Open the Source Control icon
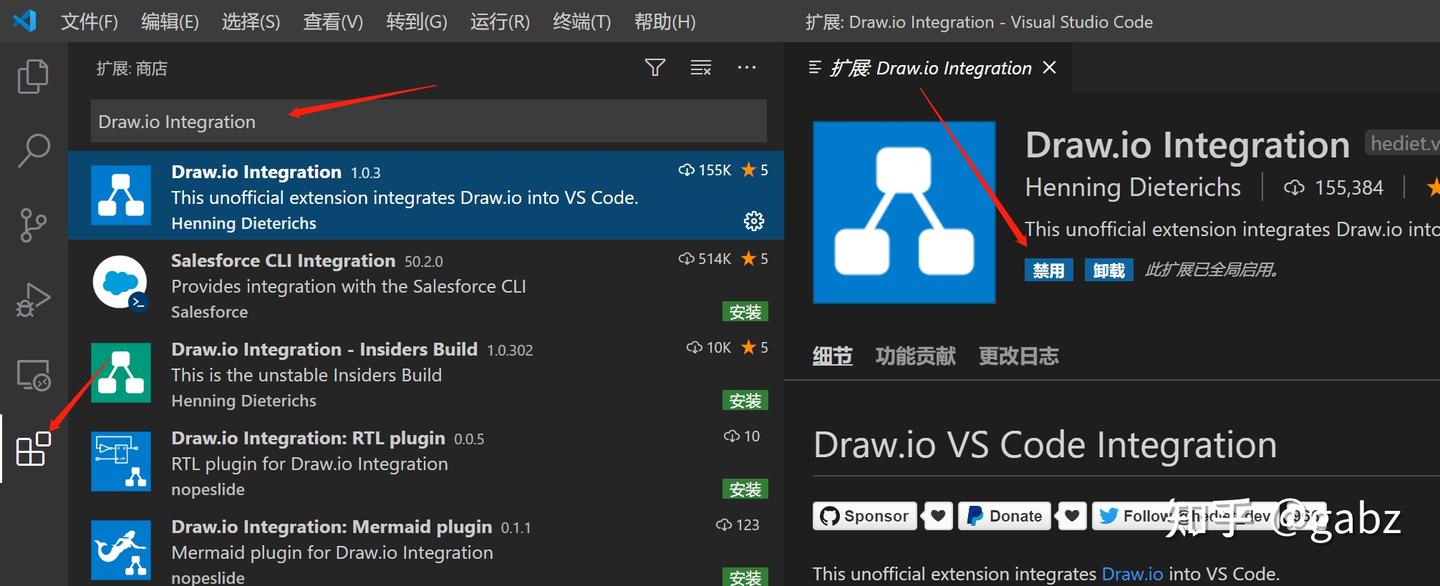This screenshot has height=586, width=1440. pyautogui.click(x=33, y=225)
